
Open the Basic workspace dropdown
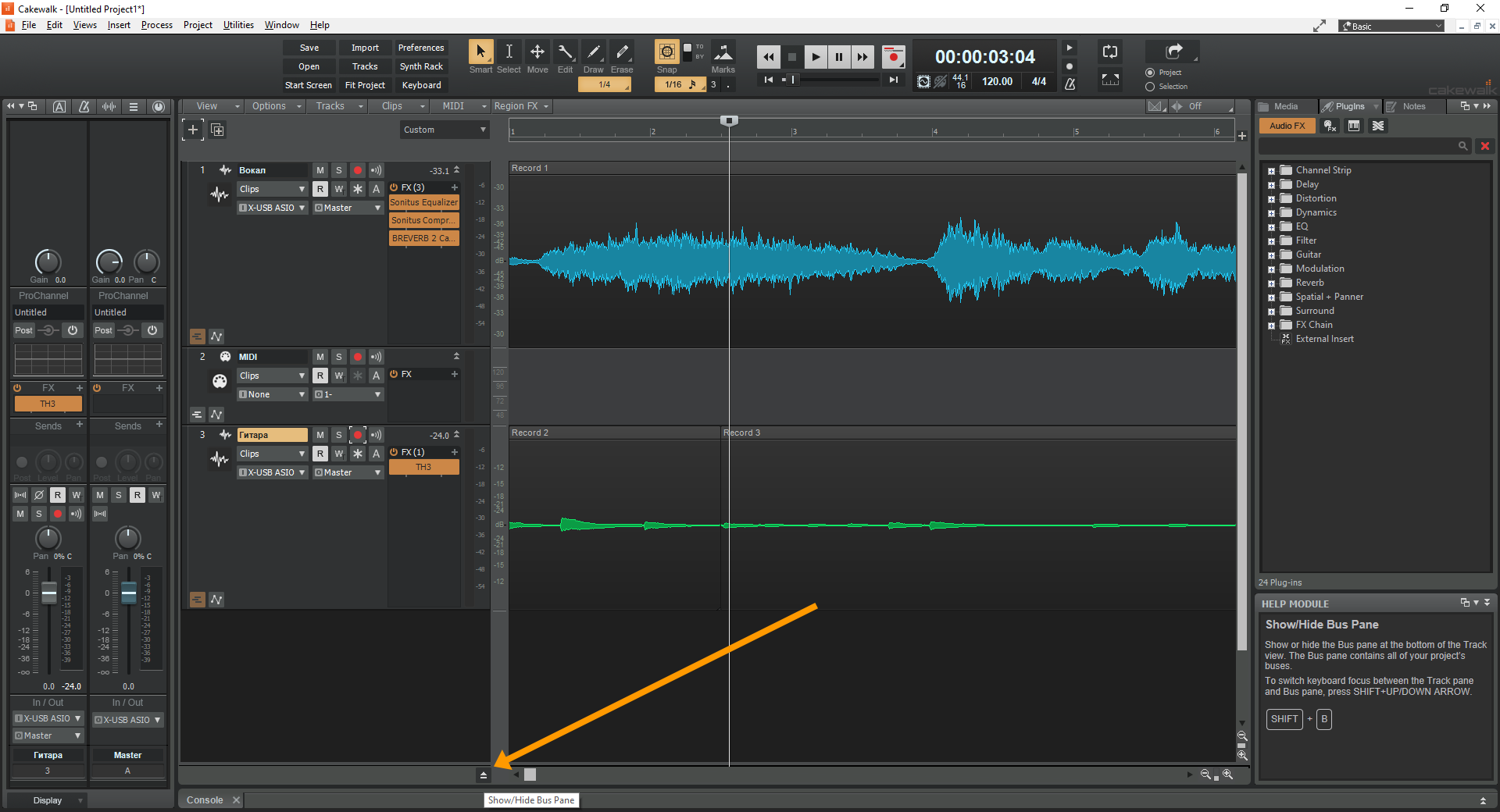pos(1391,26)
